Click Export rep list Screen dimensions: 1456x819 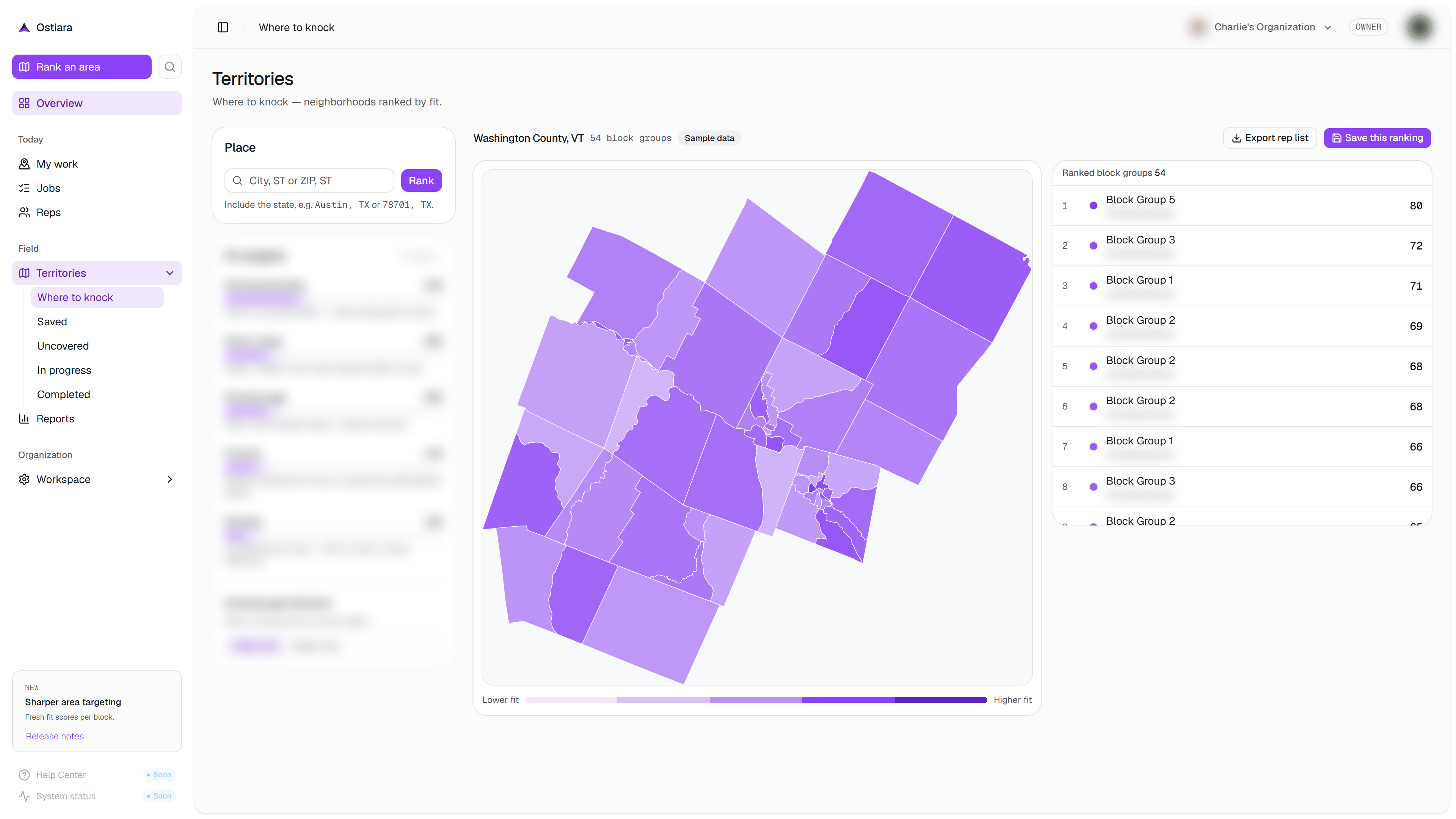1269,138
